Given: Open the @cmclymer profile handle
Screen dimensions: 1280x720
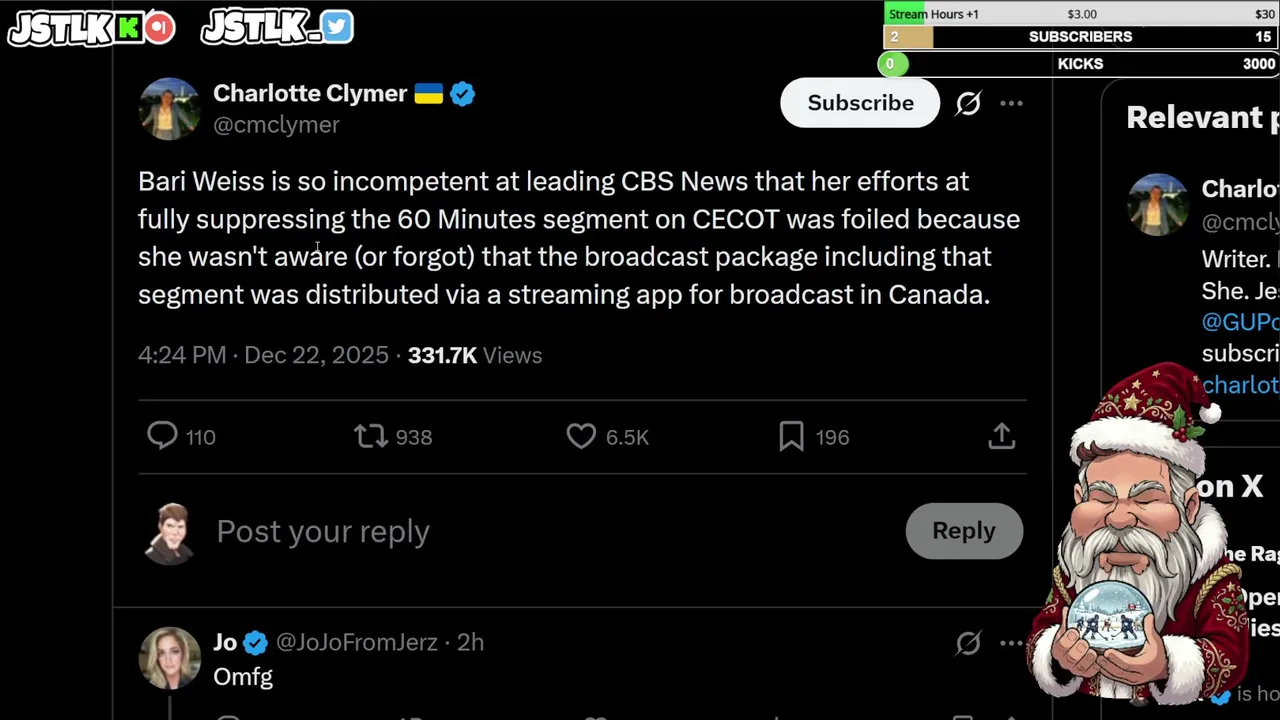Looking at the screenshot, I should pyautogui.click(x=276, y=125).
